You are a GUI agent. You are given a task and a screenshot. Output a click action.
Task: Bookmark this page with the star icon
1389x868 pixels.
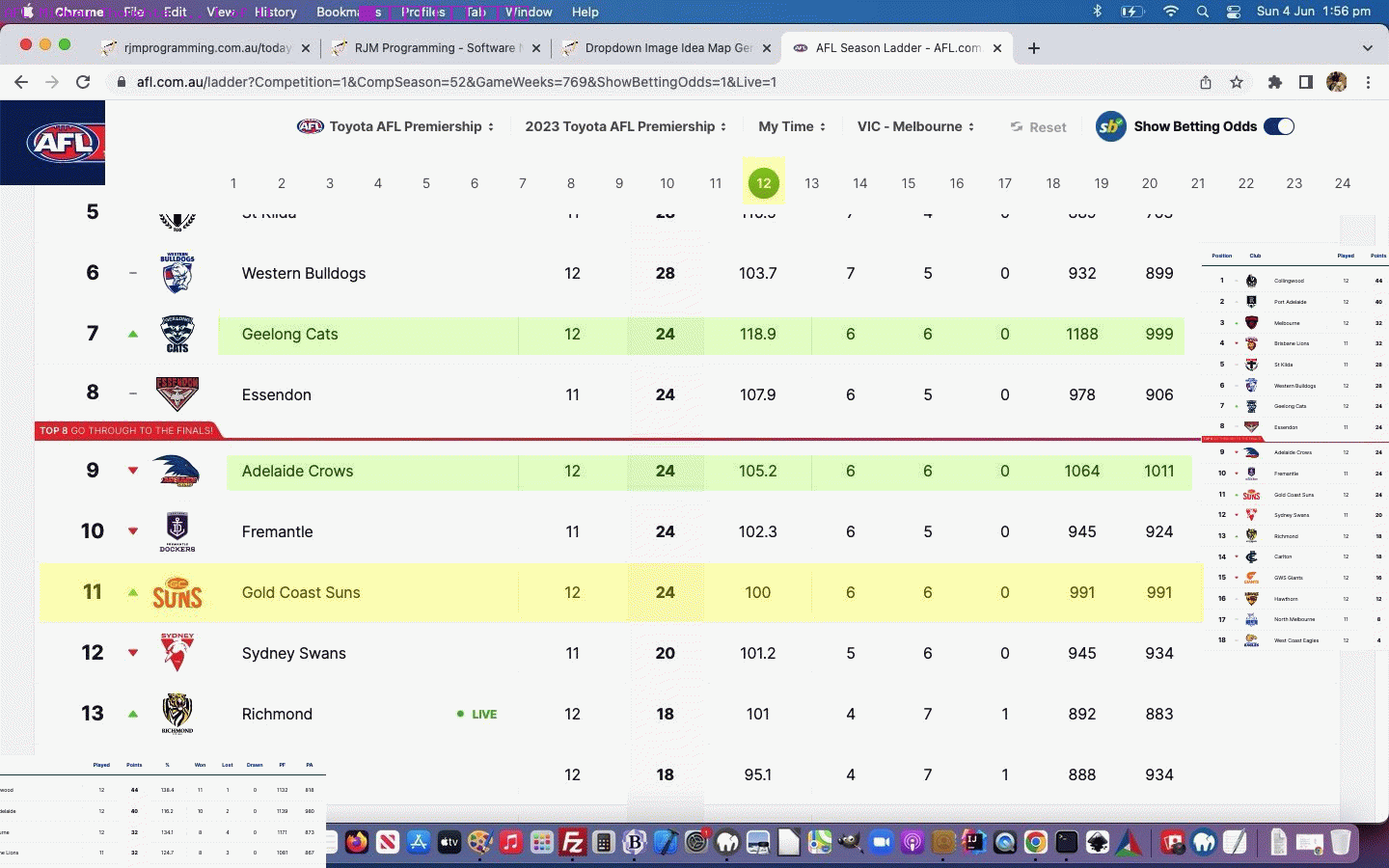click(1237, 82)
